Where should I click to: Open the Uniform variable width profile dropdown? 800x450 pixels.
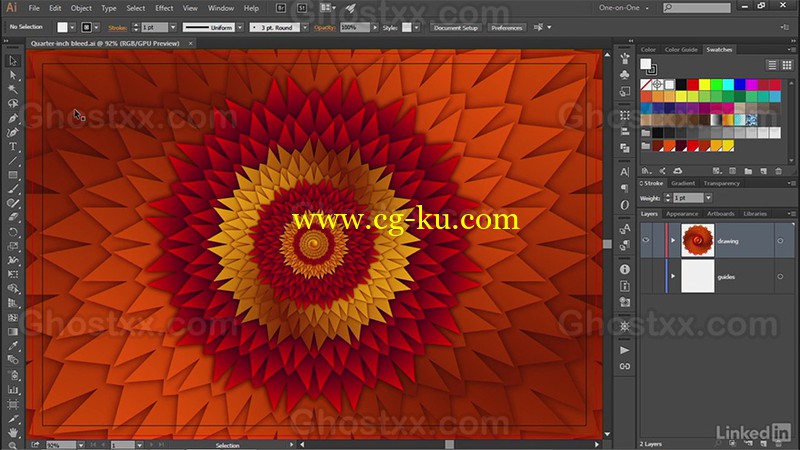point(240,28)
